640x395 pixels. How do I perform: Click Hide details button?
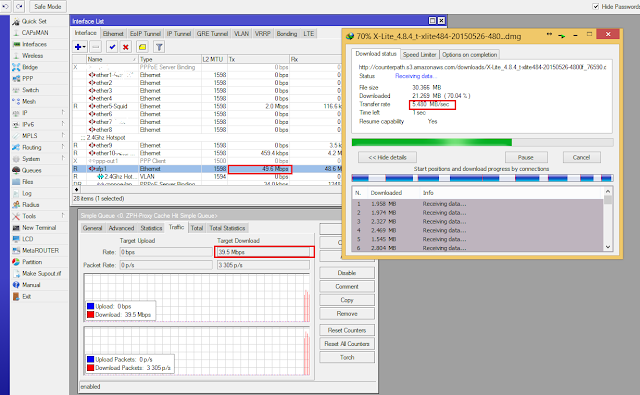pos(387,158)
